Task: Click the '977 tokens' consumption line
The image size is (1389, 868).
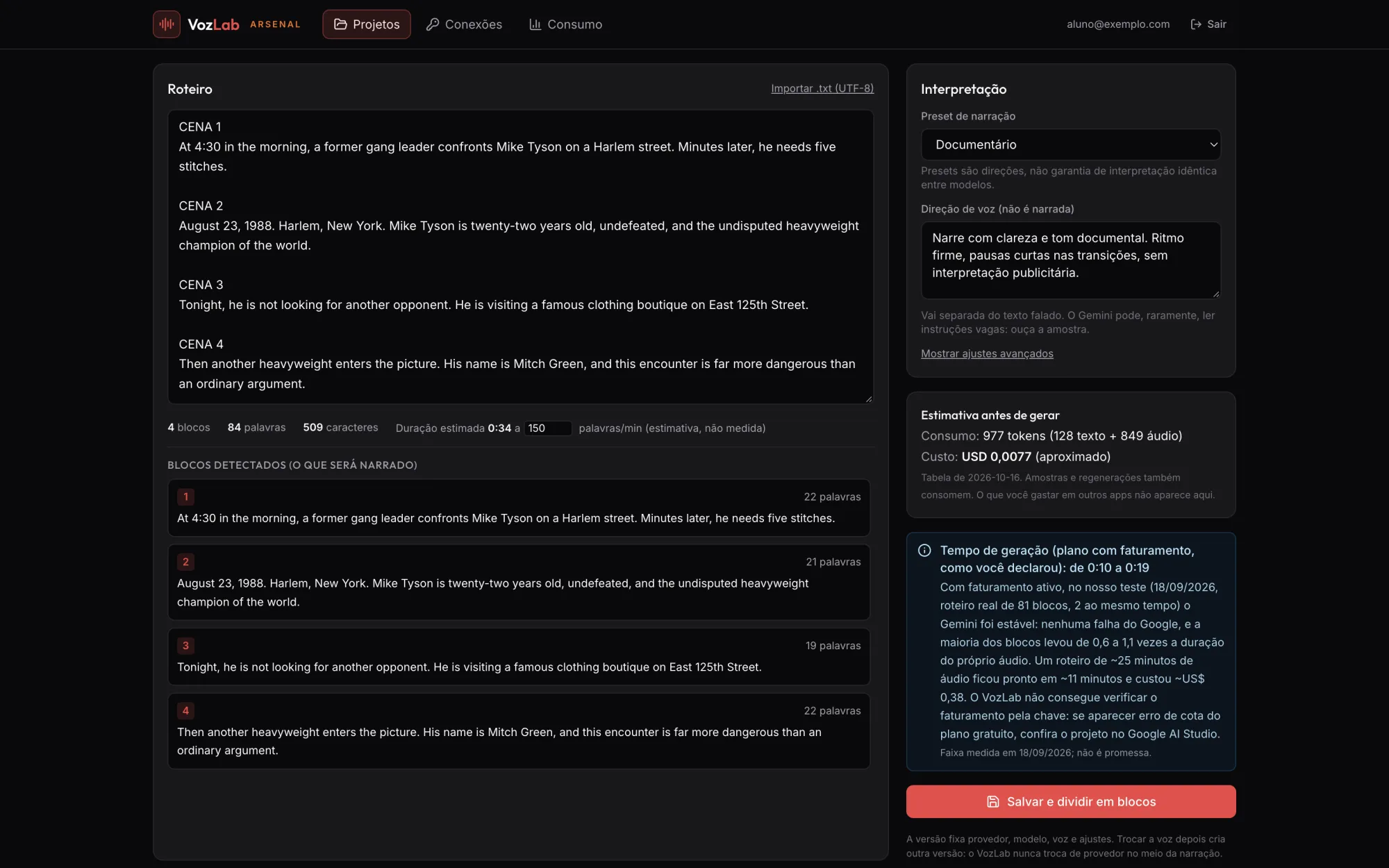Action: tap(1051, 435)
